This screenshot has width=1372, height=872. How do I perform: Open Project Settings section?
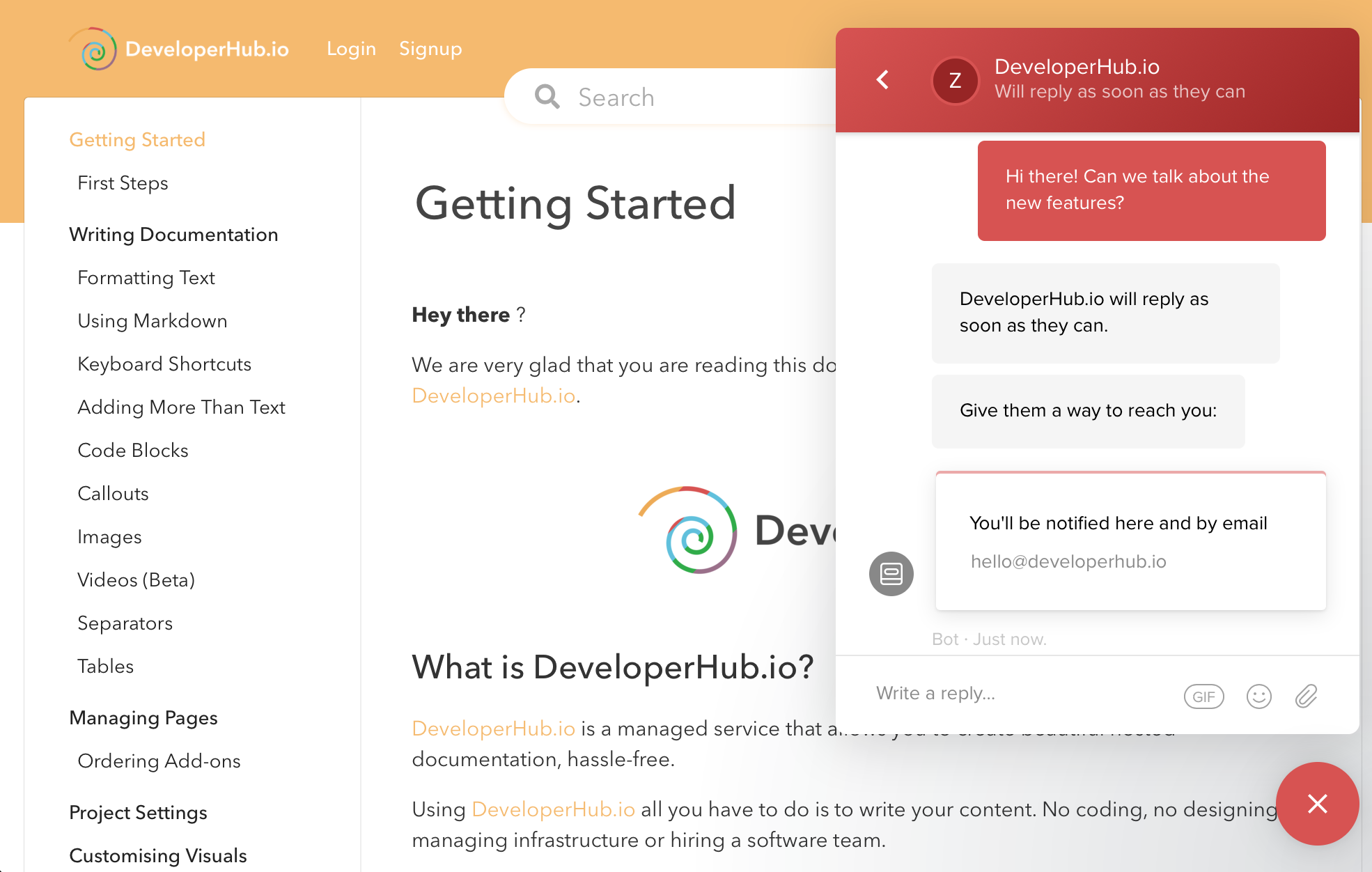pyautogui.click(x=138, y=812)
